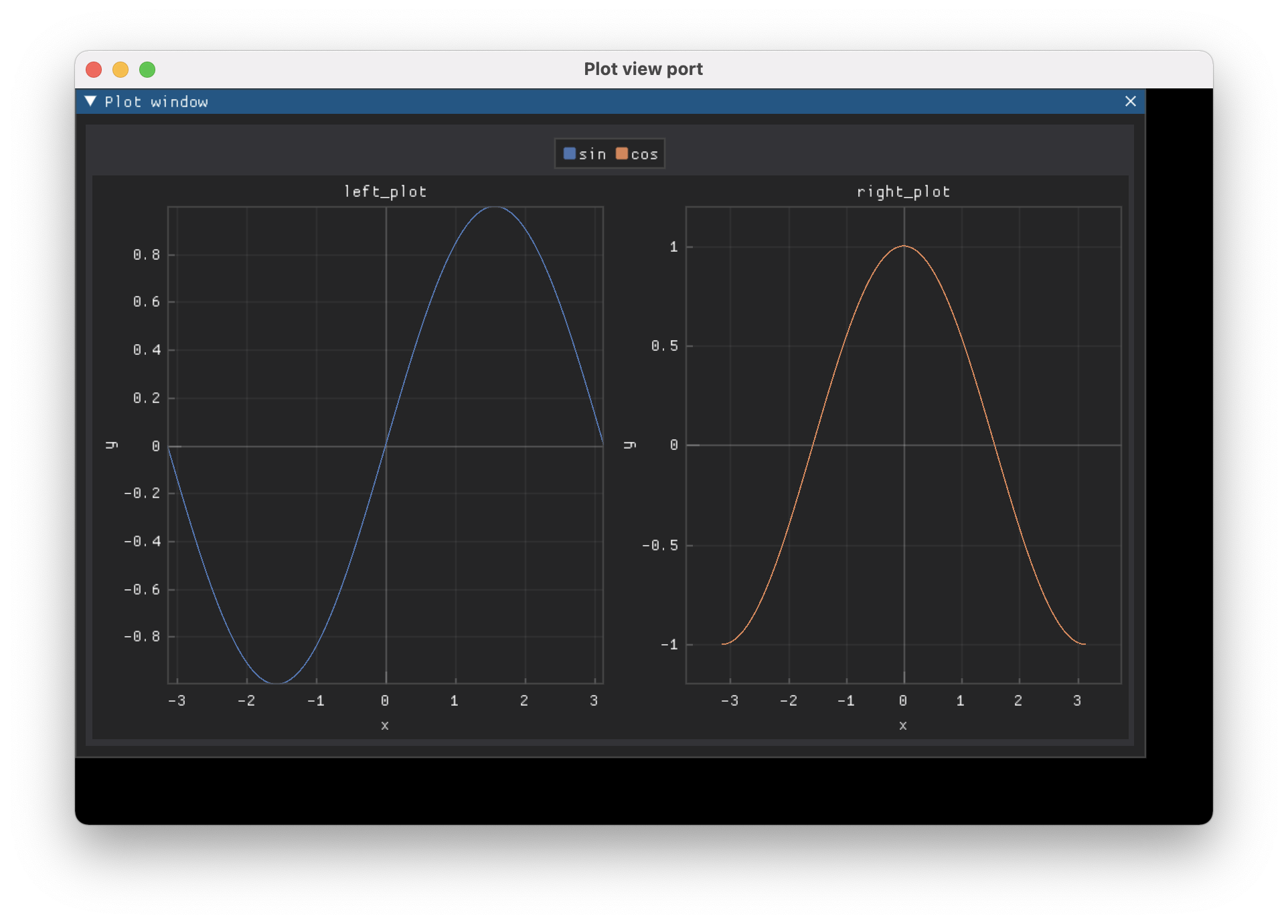Click the left_plot title

[x=385, y=191]
